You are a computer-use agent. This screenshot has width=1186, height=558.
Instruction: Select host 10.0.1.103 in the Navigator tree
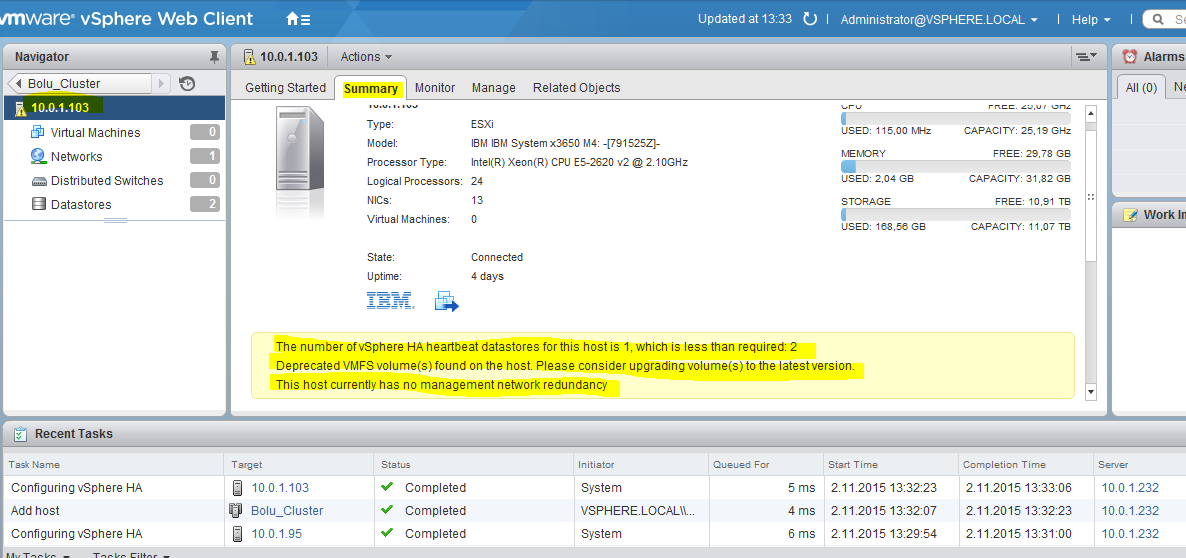click(x=114, y=107)
